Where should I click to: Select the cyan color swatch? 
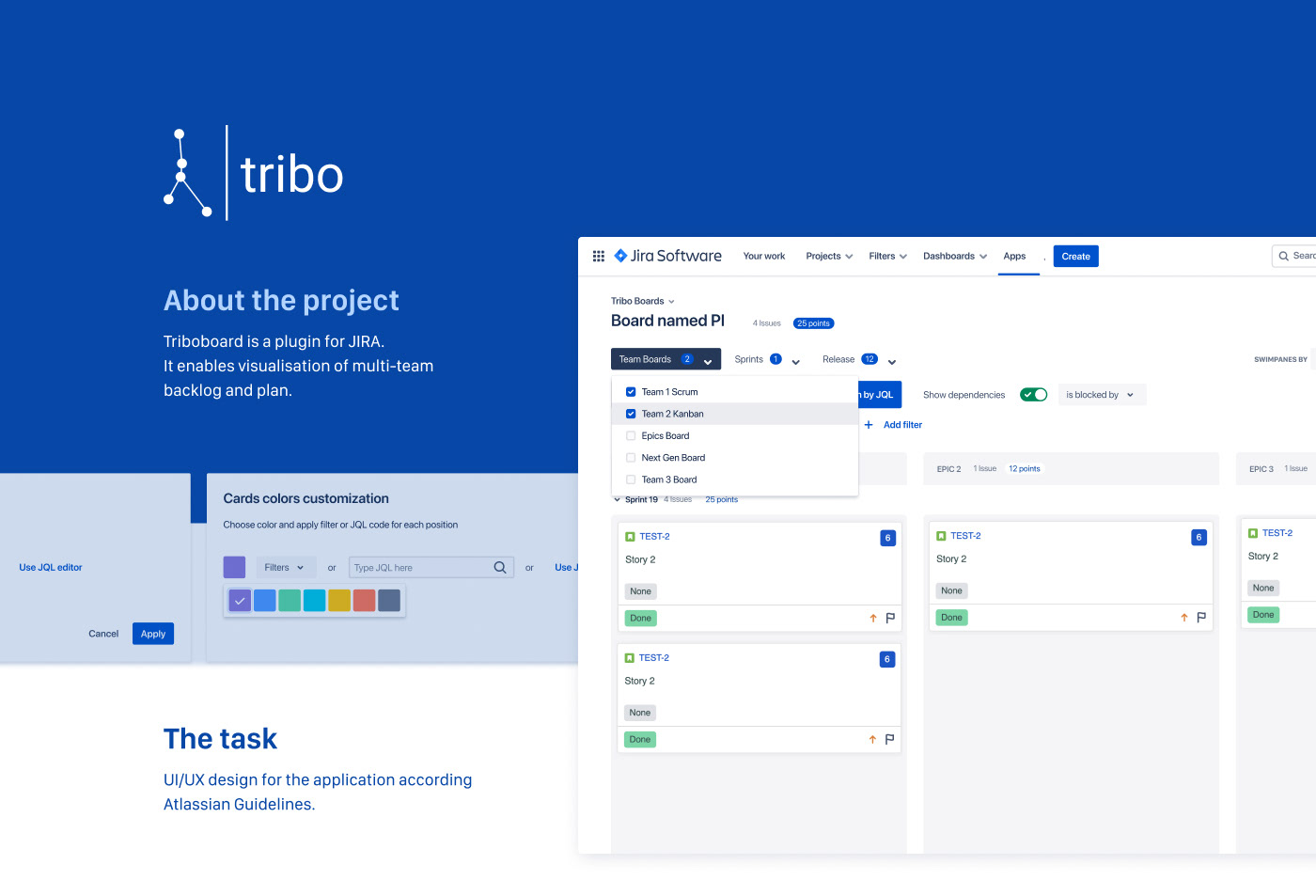[x=315, y=601]
